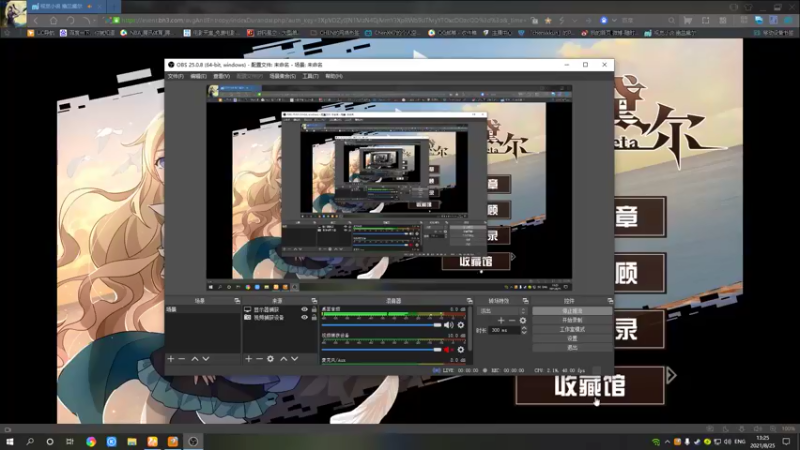The height and width of the screenshot is (450, 800).
Task: Click the browser reload icon
Action: pos(70,20)
